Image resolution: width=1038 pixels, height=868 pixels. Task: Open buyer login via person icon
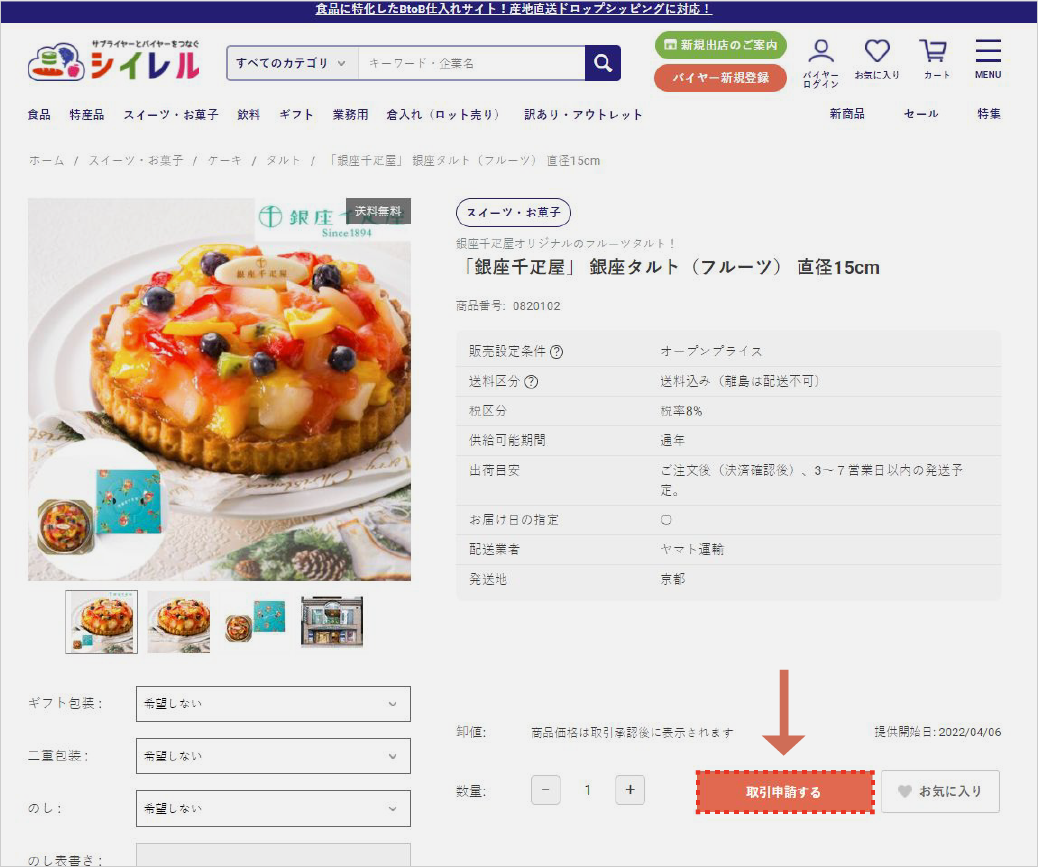[821, 52]
